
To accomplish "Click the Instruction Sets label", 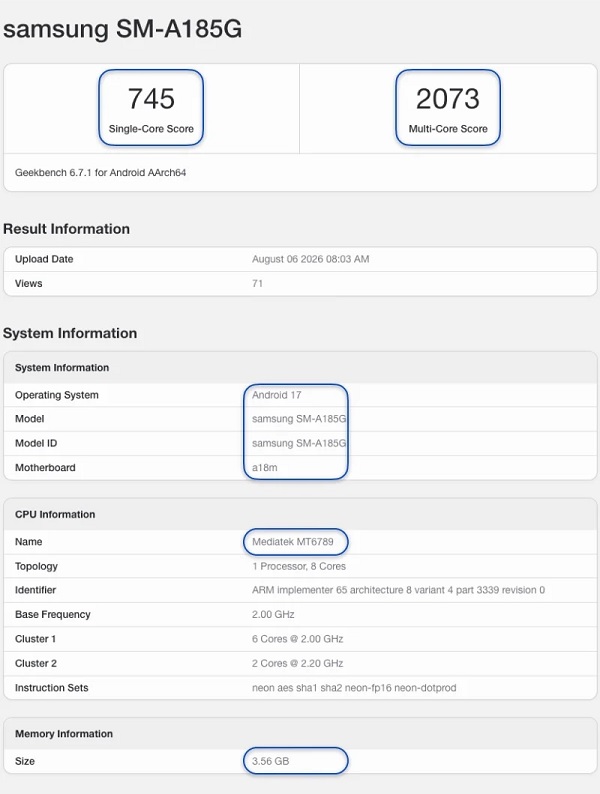I will point(51,688).
